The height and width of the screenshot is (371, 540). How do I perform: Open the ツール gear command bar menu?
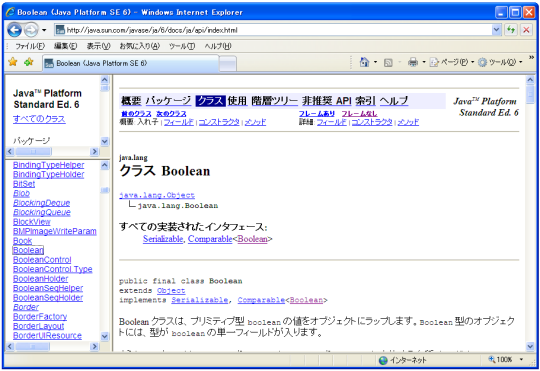coord(500,62)
